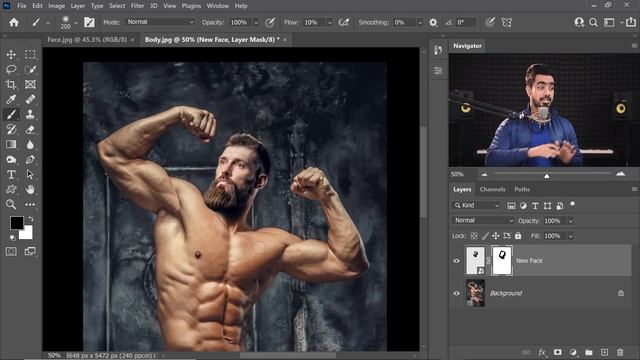Image resolution: width=640 pixels, height=360 pixels.
Task: Hide the Background layer
Action: [x=456, y=293]
